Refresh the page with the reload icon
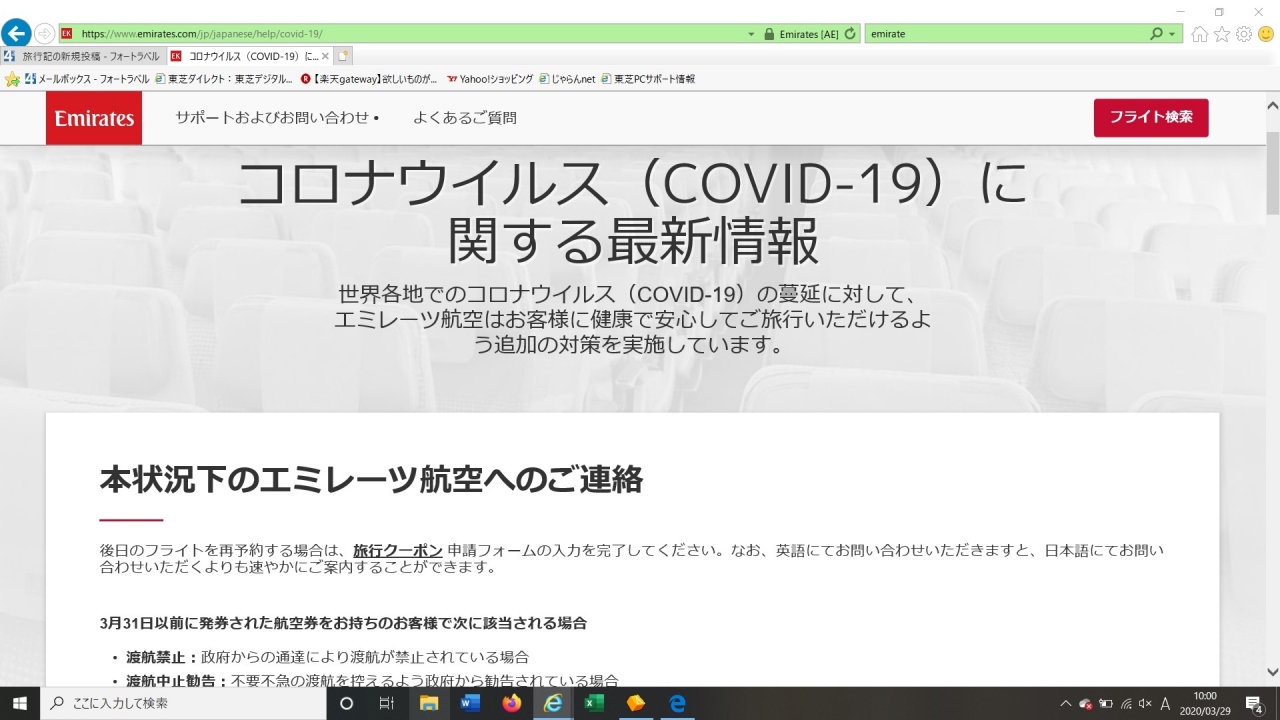 tap(850, 34)
